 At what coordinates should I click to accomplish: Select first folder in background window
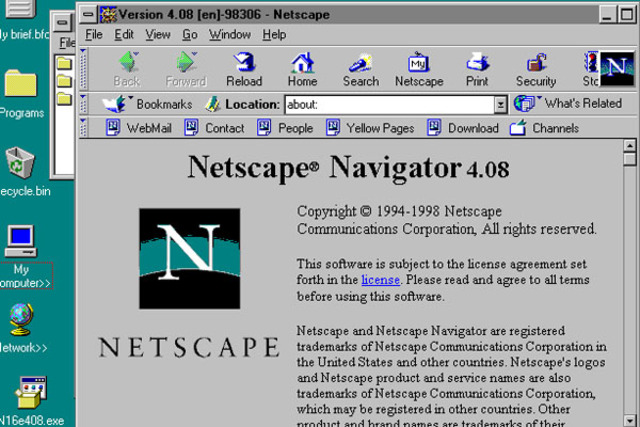click(64, 63)
